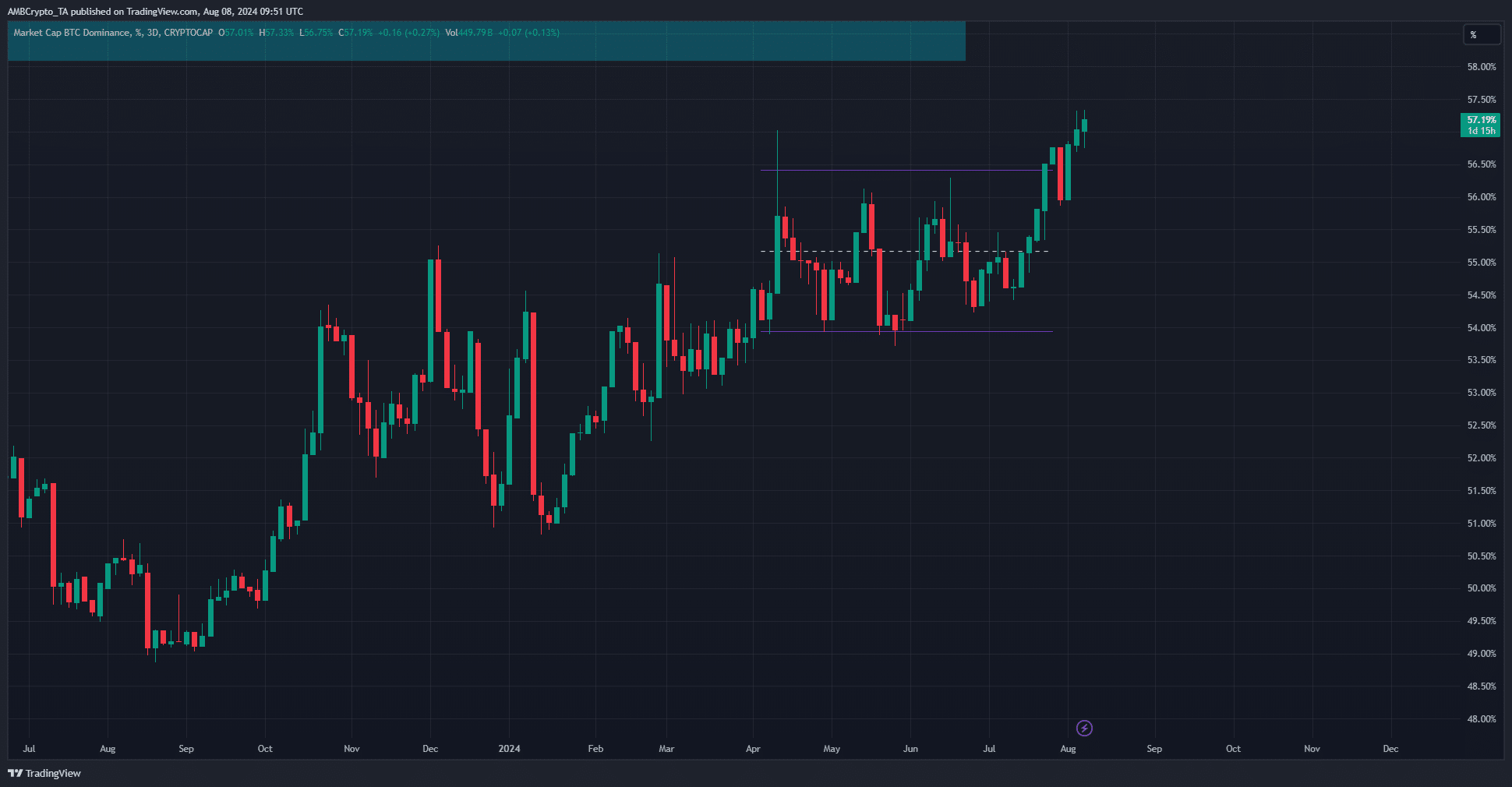
Task: Click the 52.00% price axis label
Action: pyautogui.click(x=1481, y=458)
